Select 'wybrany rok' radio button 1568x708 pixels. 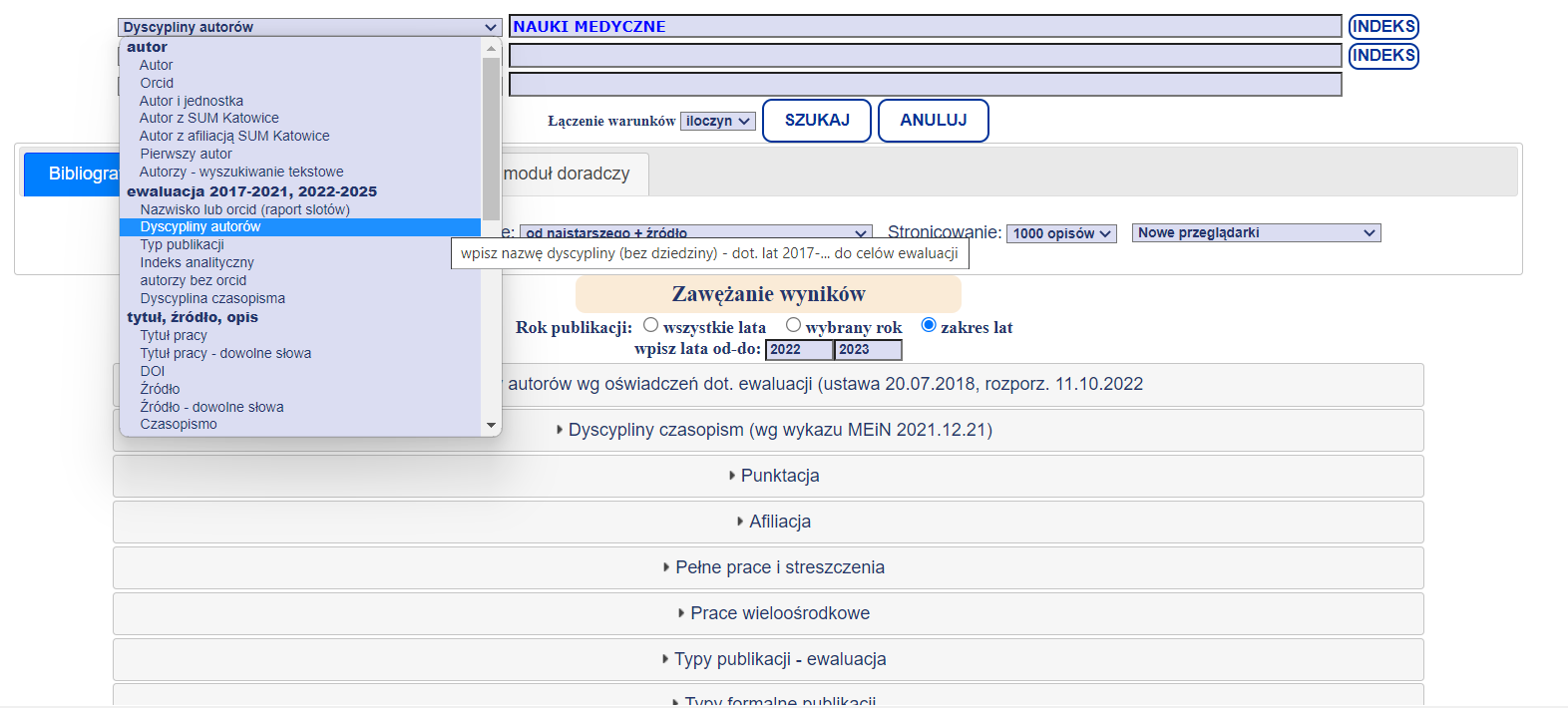click(x=794, y=325)
